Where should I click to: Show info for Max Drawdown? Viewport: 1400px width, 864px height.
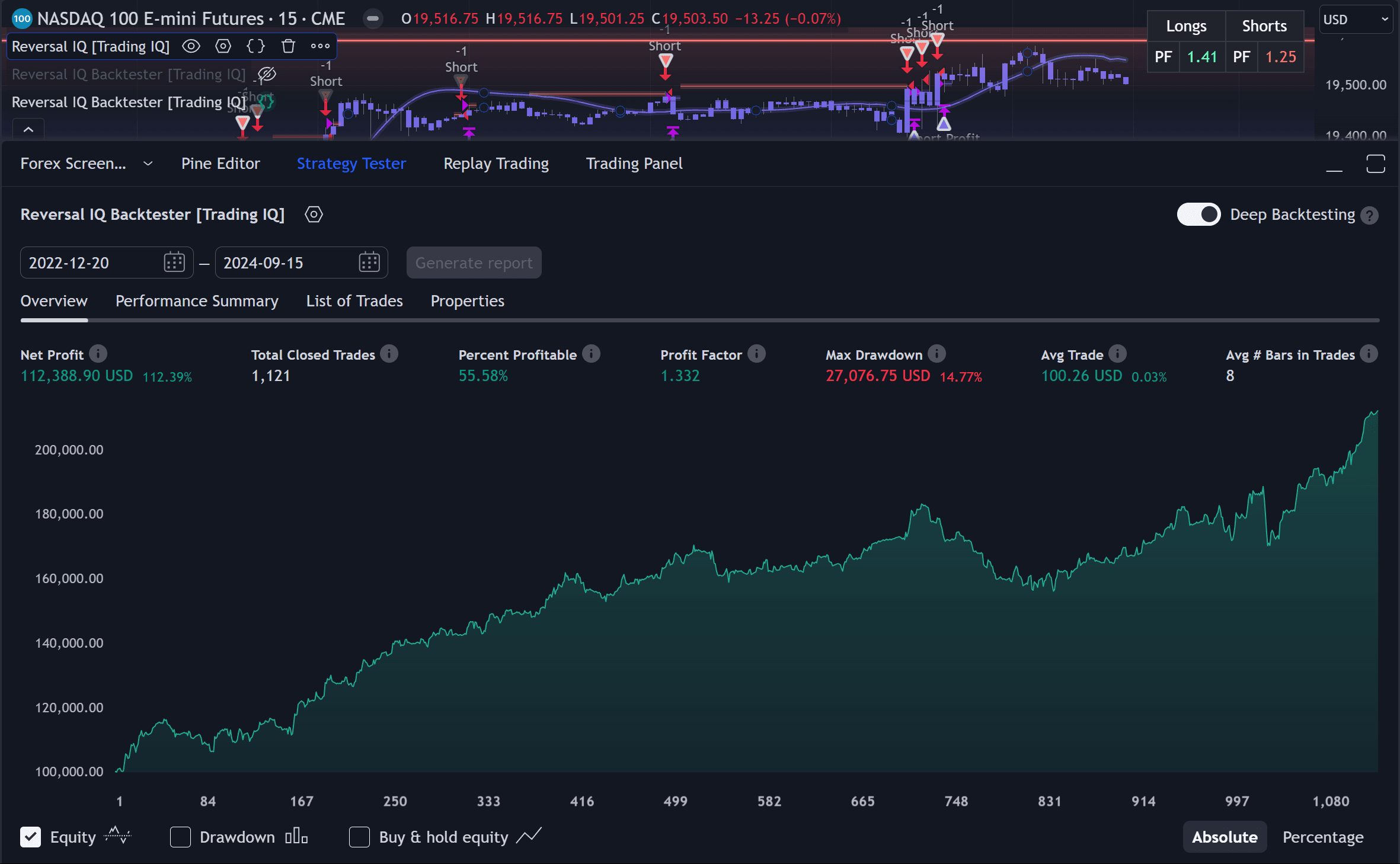[x=936, y=354]
